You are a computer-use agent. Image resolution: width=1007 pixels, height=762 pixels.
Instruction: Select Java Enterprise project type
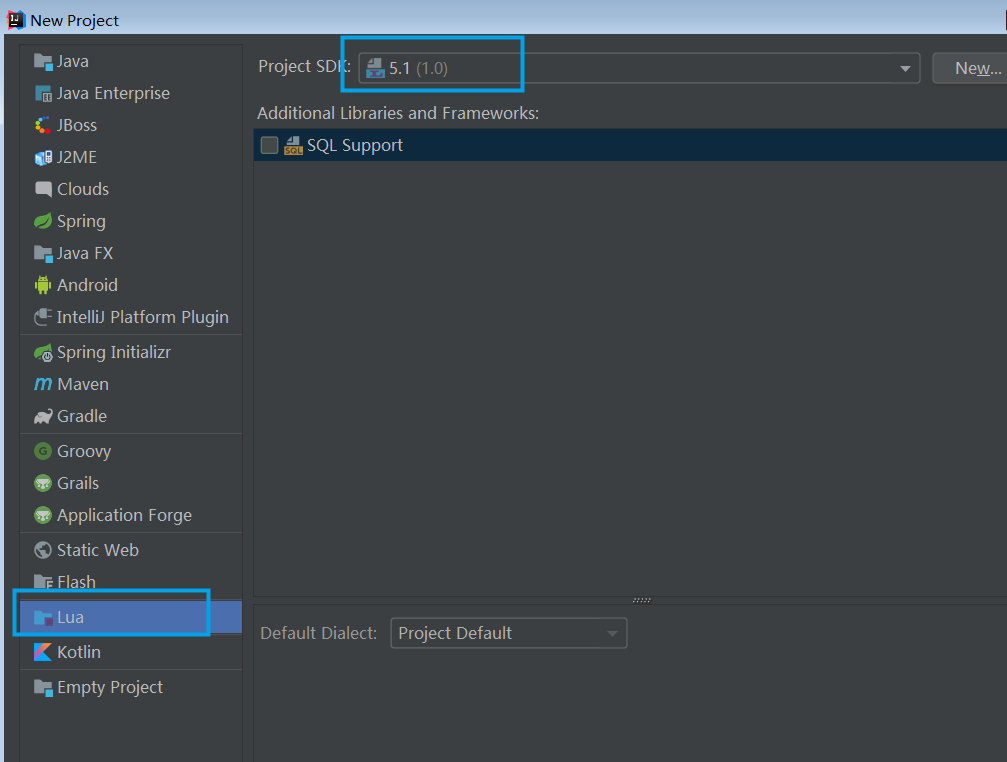pos(131,94)
